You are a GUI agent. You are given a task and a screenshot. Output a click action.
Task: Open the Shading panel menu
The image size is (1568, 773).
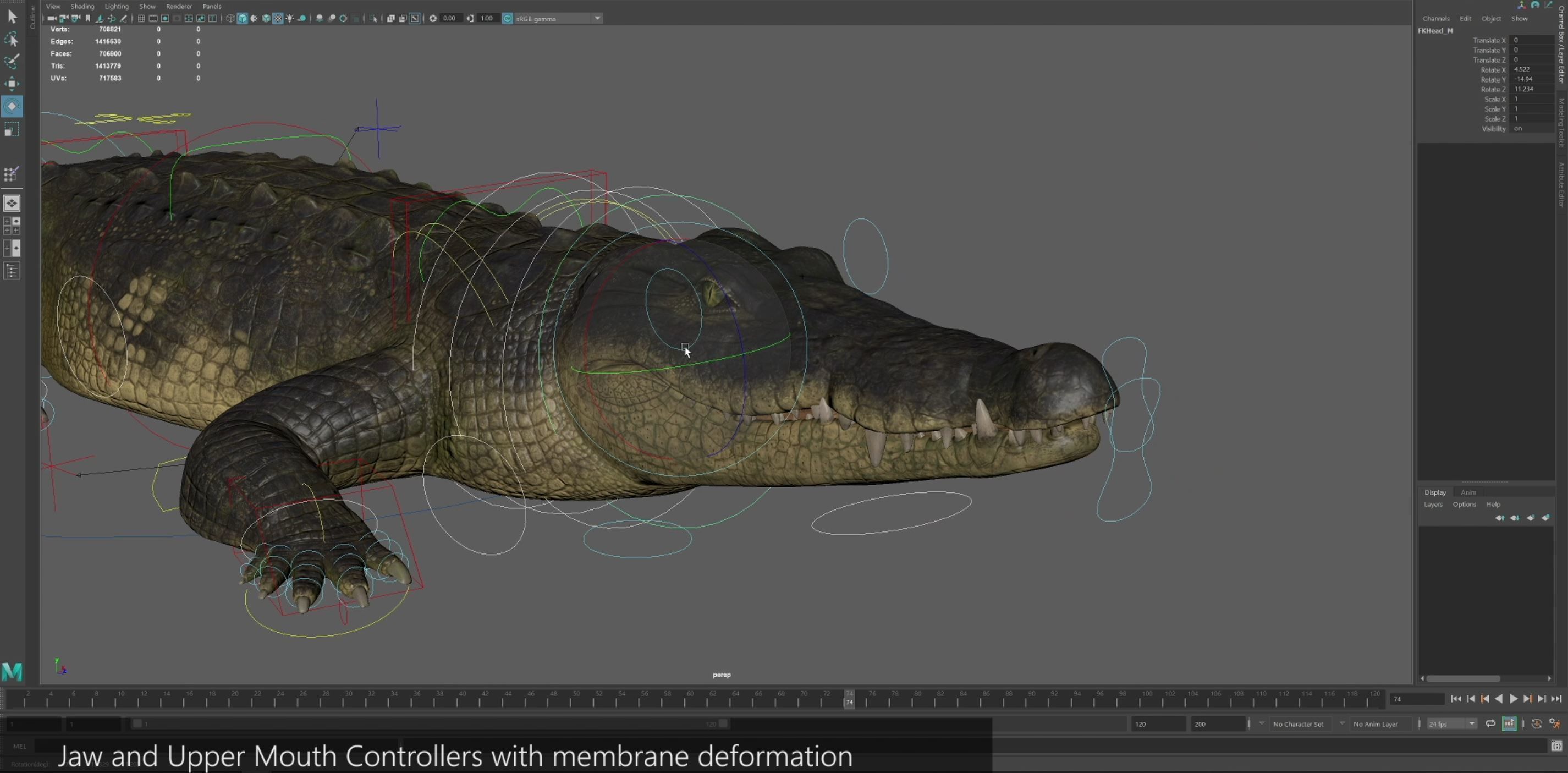coord(82,6)
